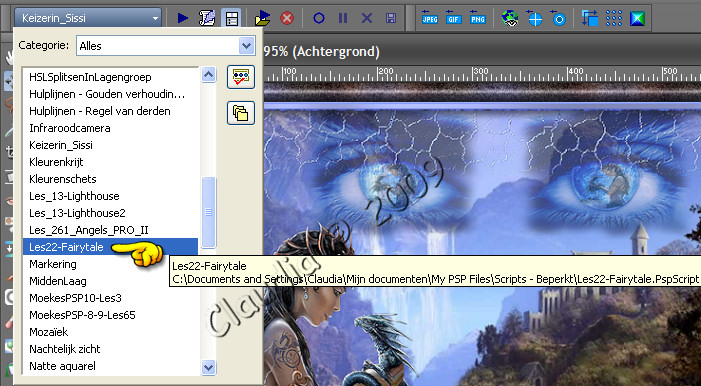
Task: Select MoekesPSP-8-9-Les65 script
Action: pyautogui.click(x=110, y=315)
